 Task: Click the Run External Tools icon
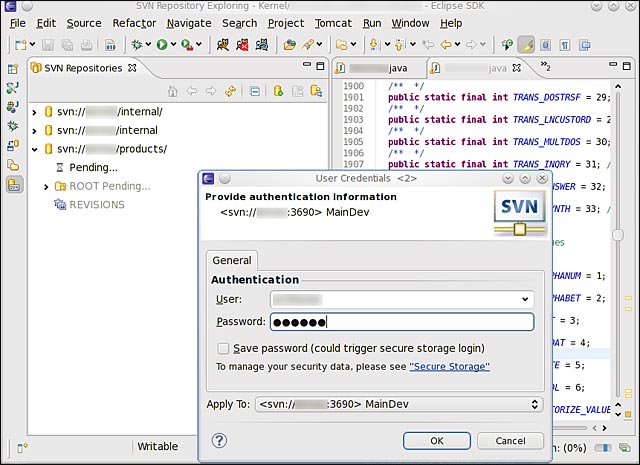coord(187,44)
